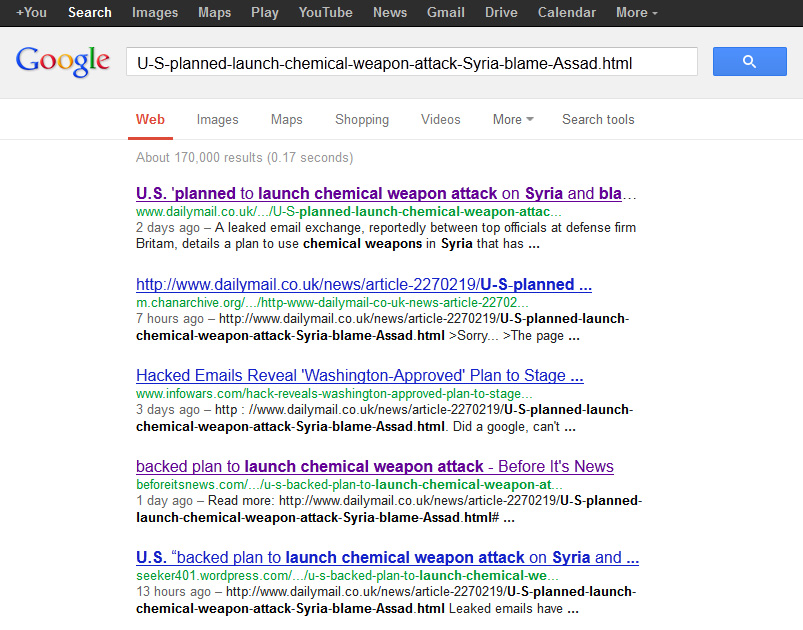Click the m.chanarchive.org green URL

[332, 302]
